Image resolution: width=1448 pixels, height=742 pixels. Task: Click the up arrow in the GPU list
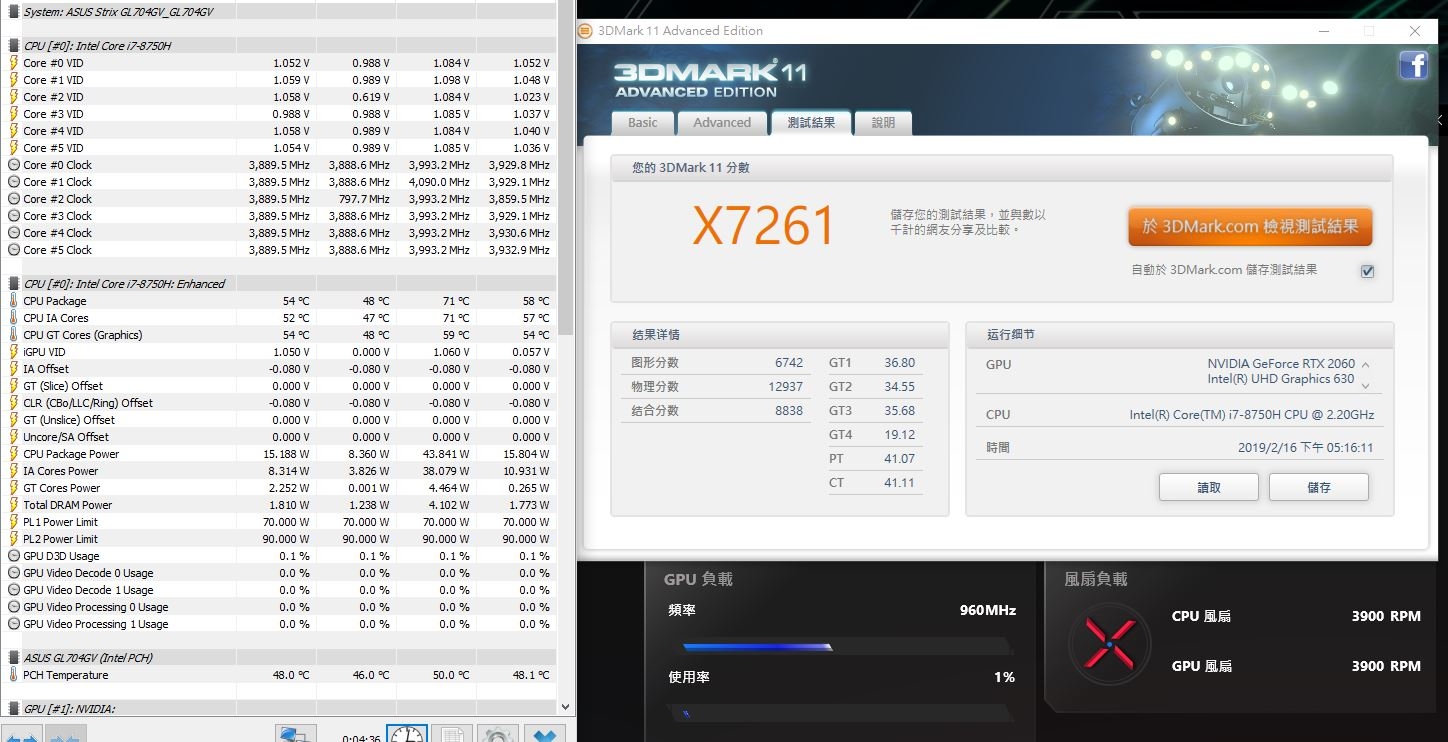click(x=1365, y=365)
